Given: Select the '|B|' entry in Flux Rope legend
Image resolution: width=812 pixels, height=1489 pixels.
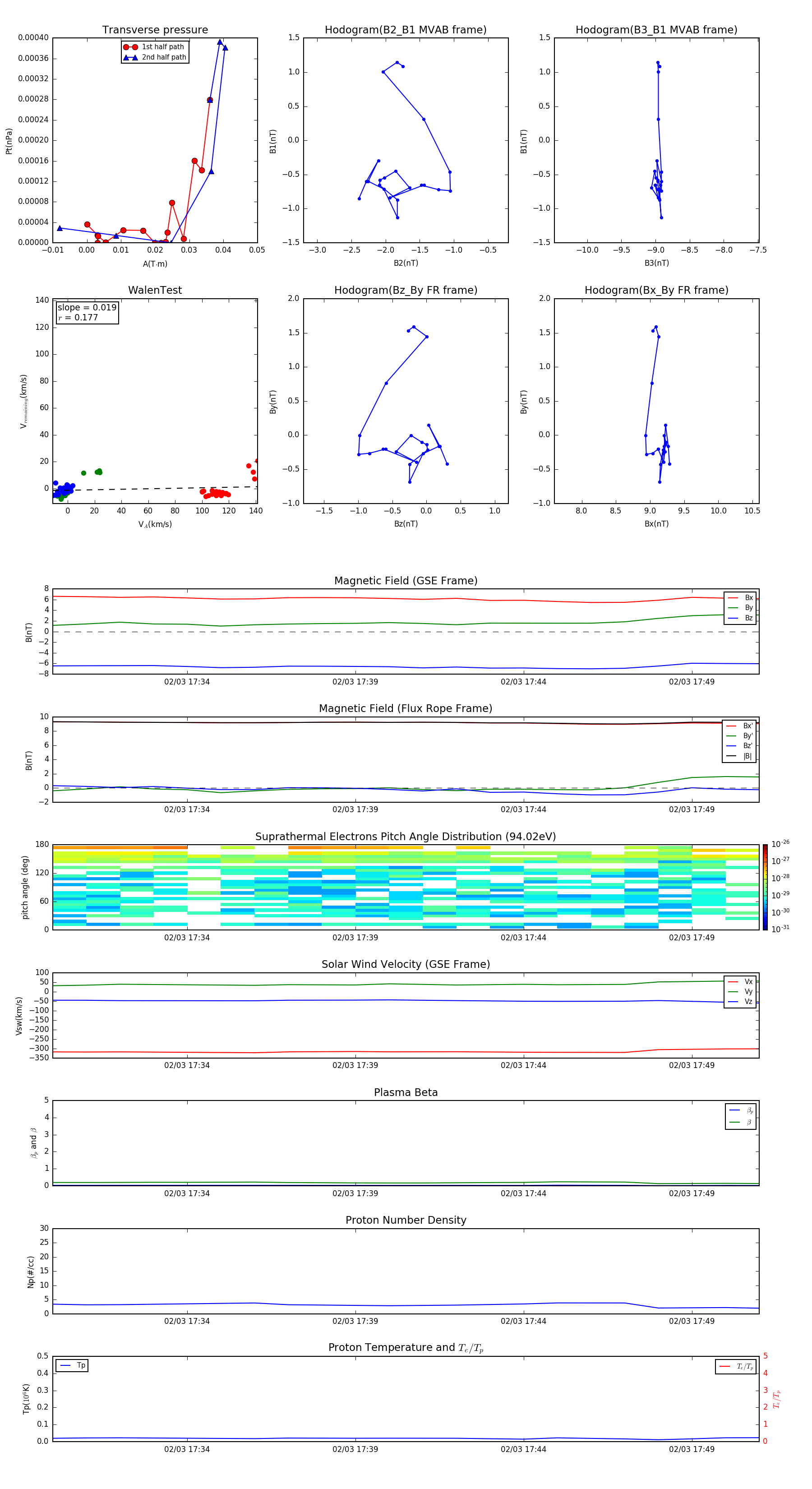Looking at the screenshot, I should pos(739,756).
